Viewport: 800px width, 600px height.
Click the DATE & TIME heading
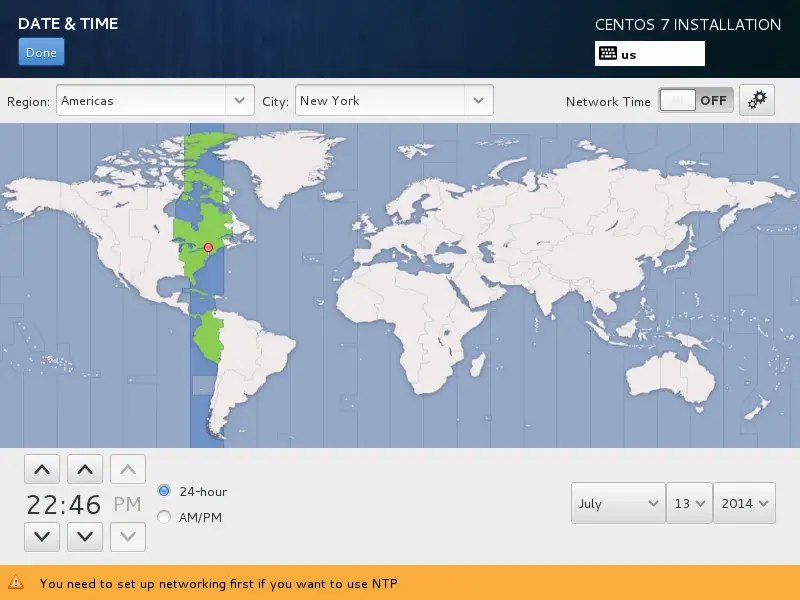pos(68,23)
